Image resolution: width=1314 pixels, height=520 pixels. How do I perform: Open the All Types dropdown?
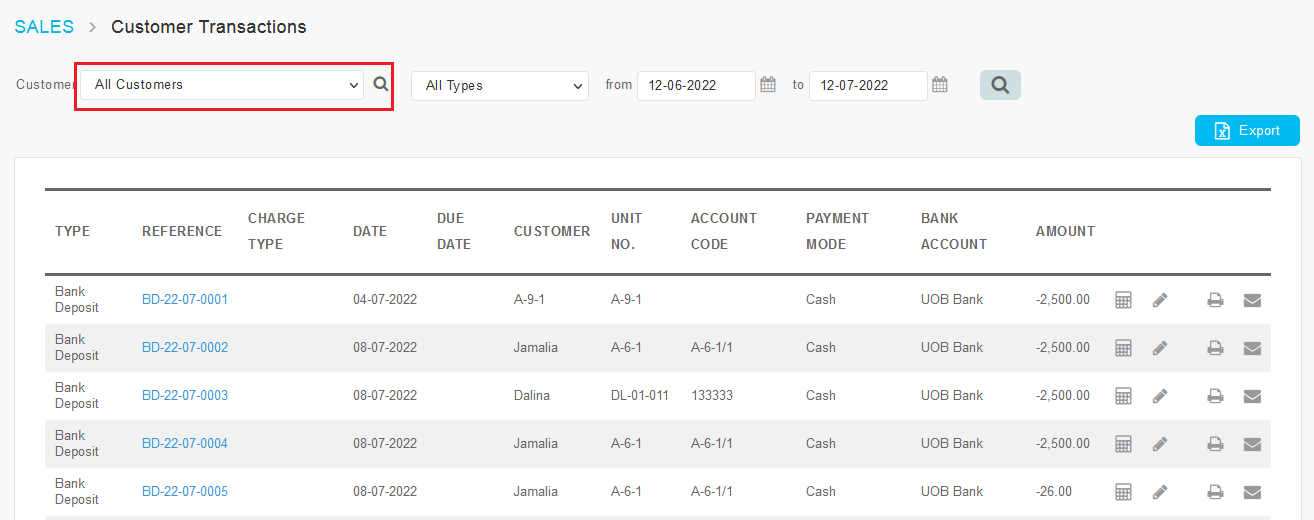coord(500,86)
